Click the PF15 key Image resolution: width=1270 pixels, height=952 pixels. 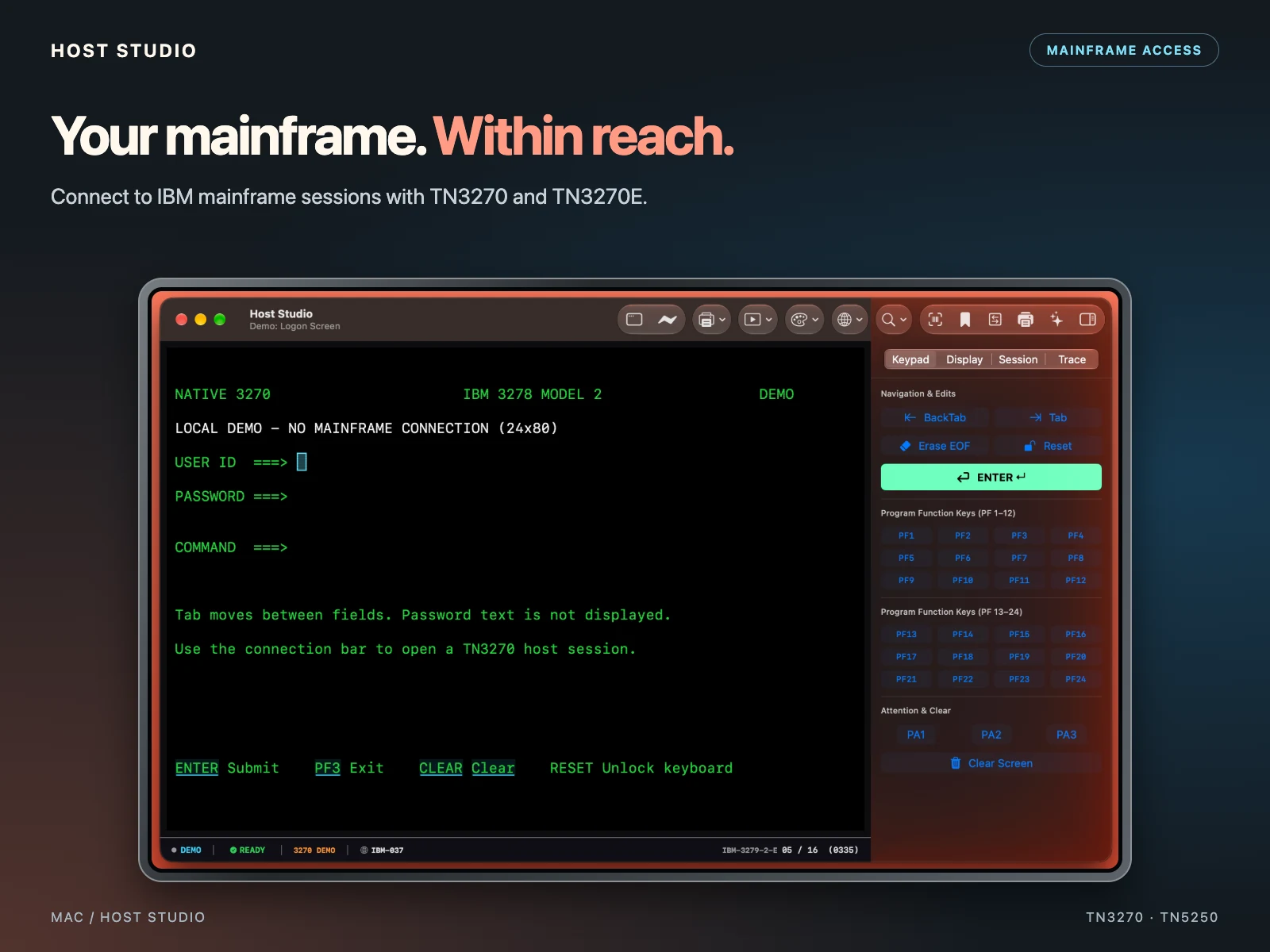1019,634
